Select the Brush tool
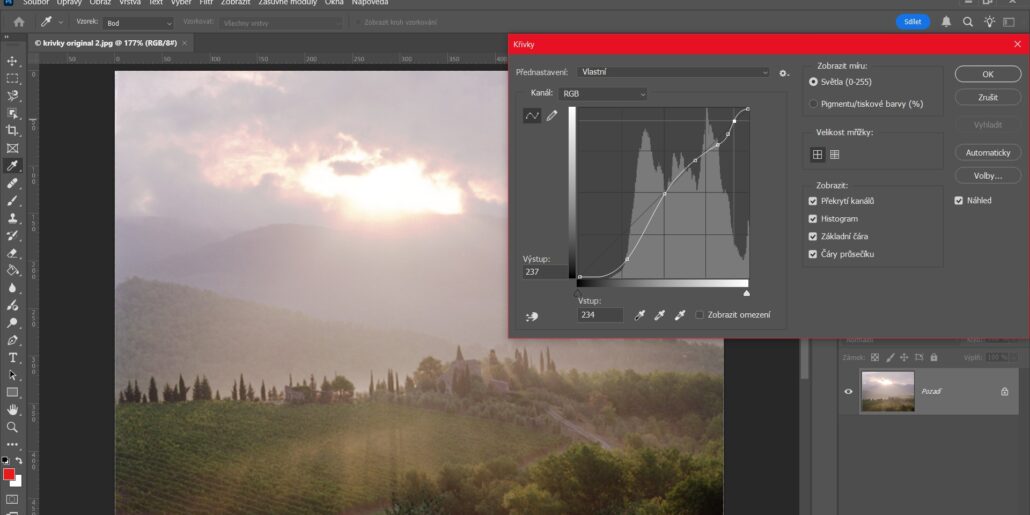 [12, 201]
